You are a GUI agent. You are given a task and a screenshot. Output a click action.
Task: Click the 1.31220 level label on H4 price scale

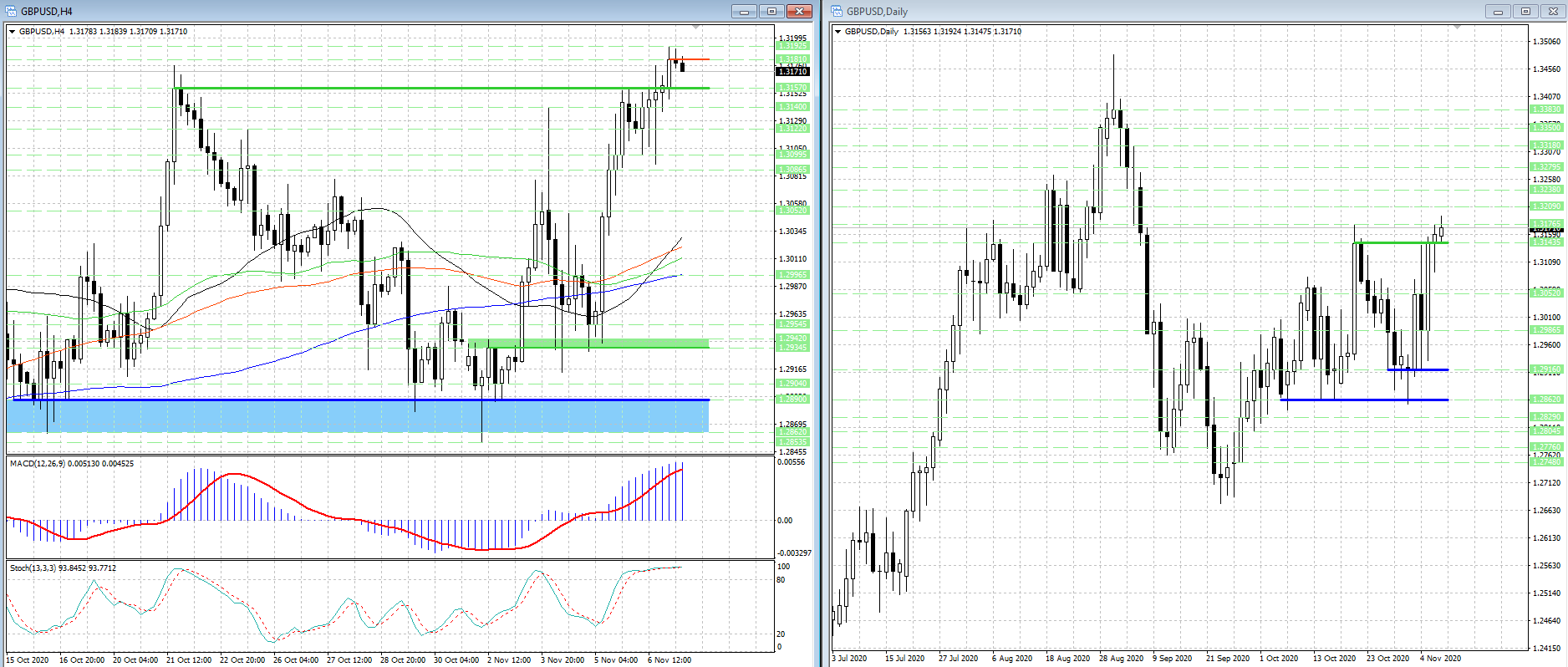(x=793, y=129)
